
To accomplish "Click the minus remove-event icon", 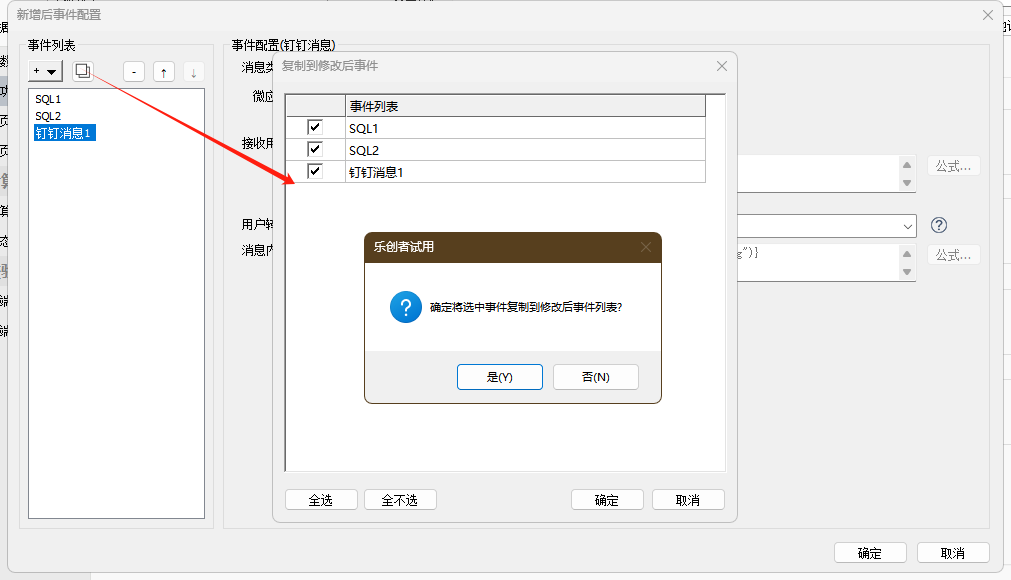I will click(x=134, y=72).
